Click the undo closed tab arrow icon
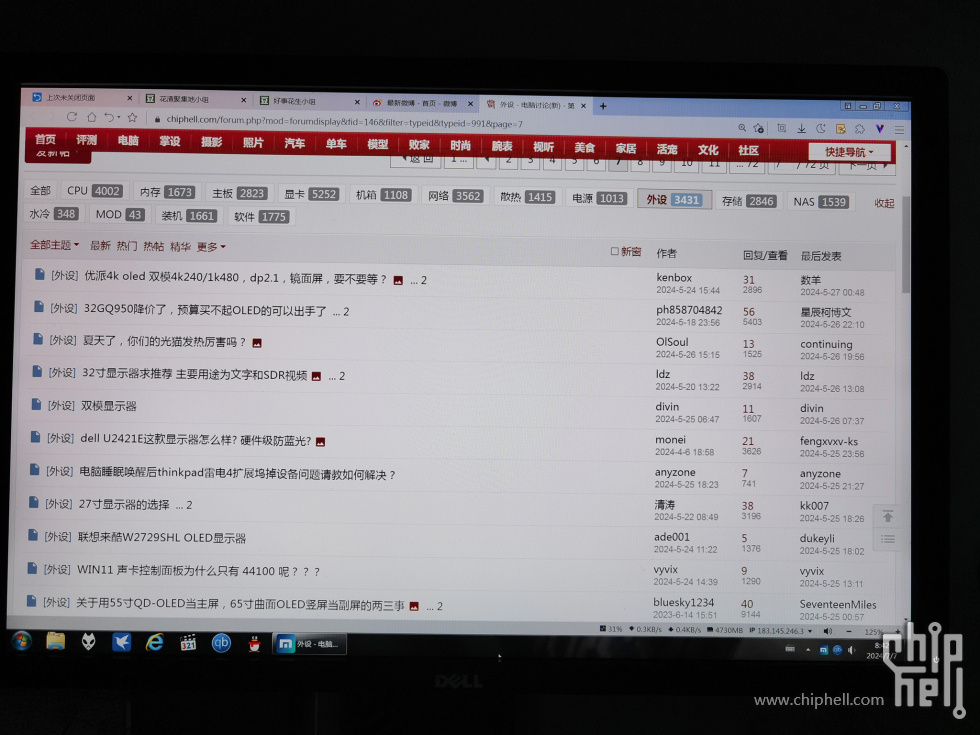 coord(109,117)
